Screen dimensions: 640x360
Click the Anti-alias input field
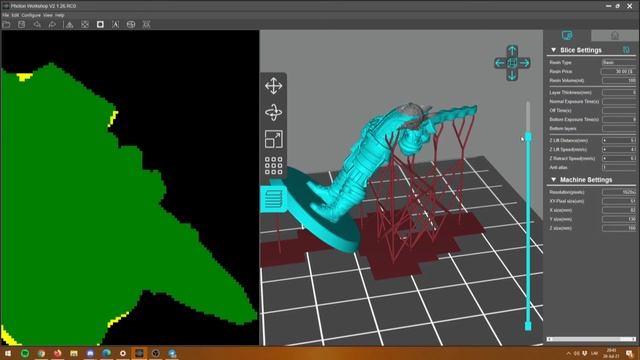click(x=619, y=167)
